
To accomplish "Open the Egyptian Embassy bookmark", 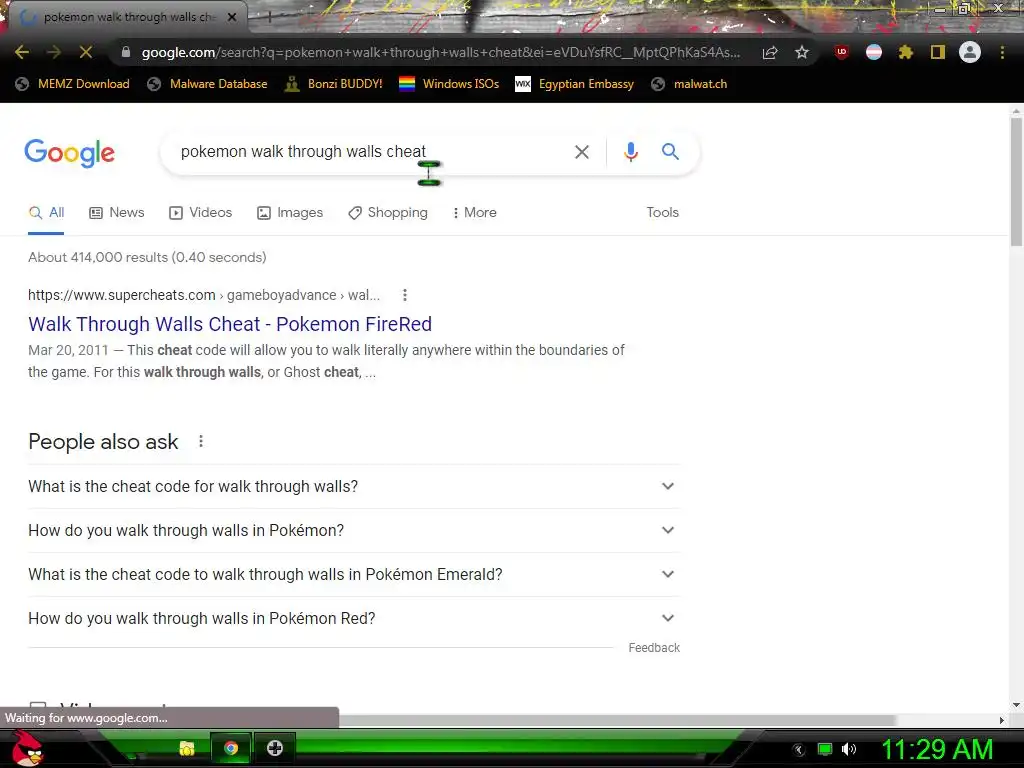I will pyautogui.click(x=575, y=84).
